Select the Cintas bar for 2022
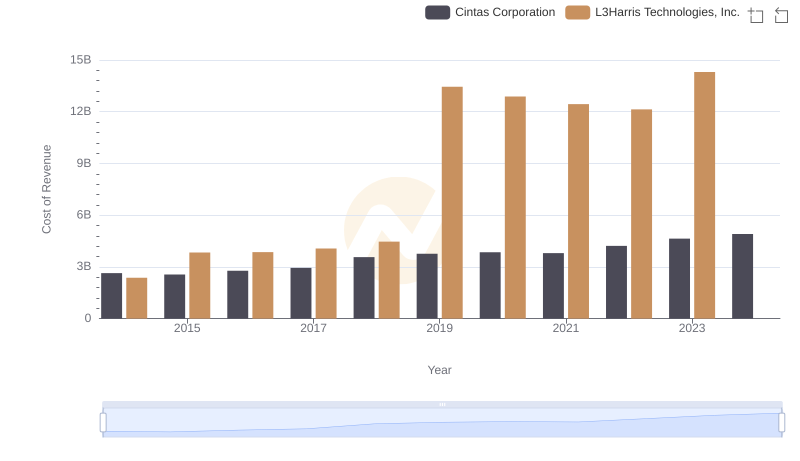The image size is (800, 461). [x=616, y=282]
